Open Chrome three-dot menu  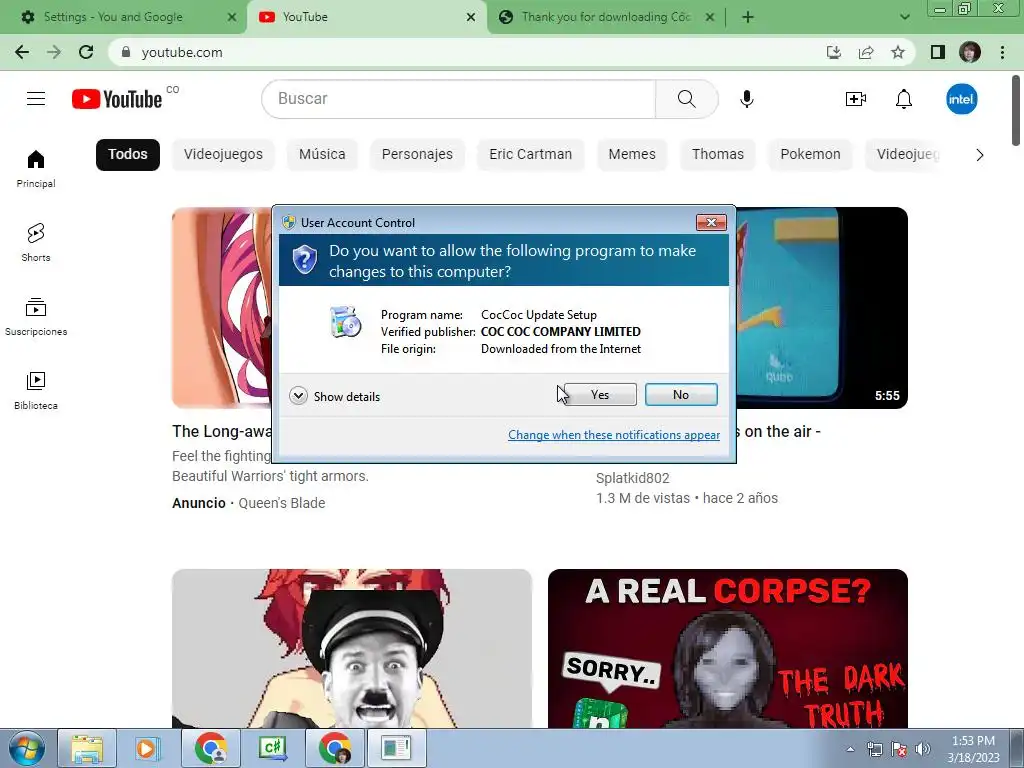click(1002, 52)
